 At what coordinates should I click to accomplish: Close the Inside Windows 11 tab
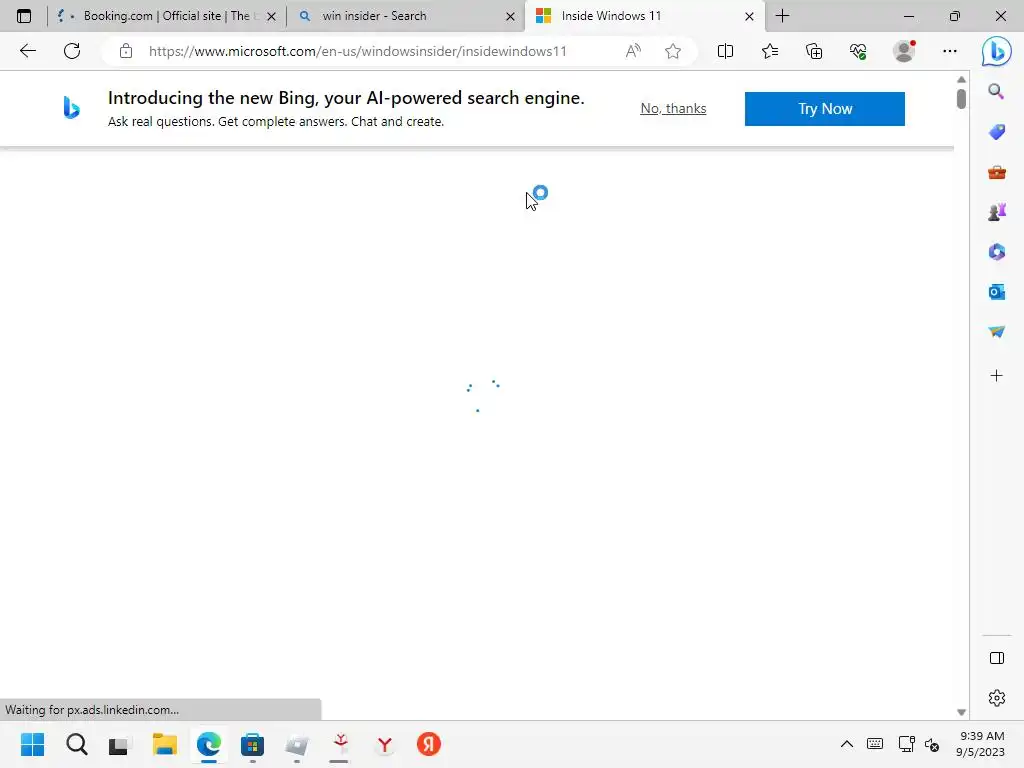pos(749,16)
